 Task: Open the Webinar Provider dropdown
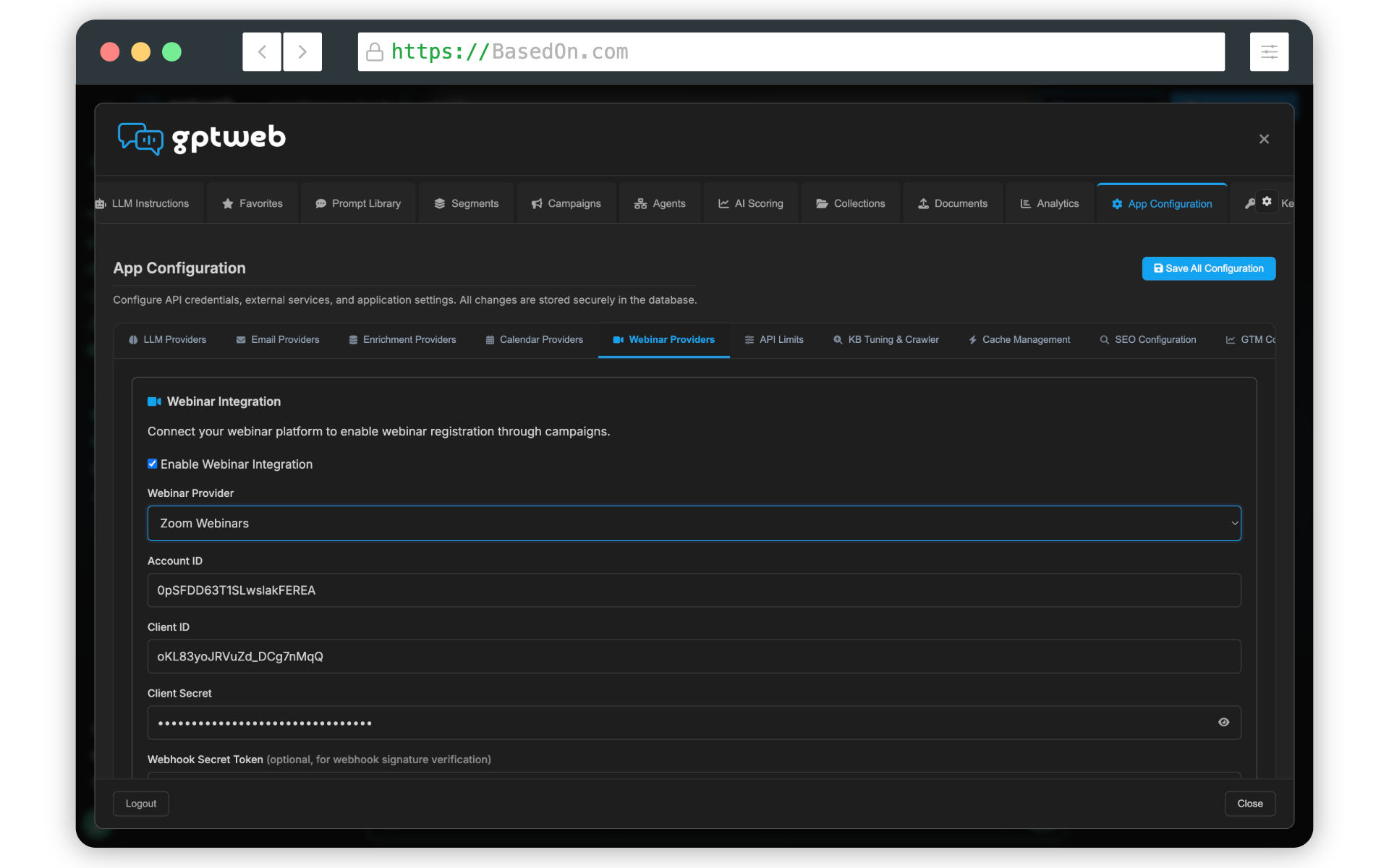click(x=694, y=523)
